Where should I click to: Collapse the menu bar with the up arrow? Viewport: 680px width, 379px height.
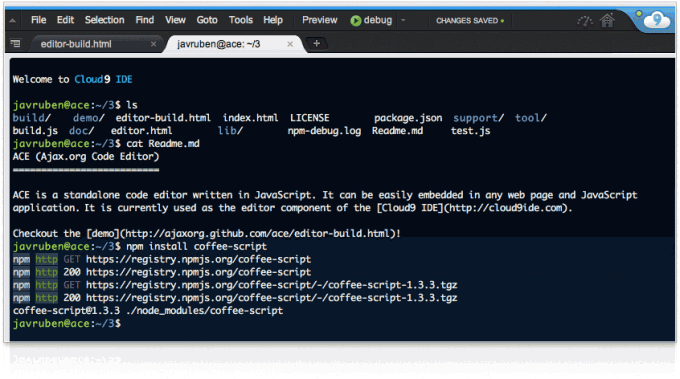click(x=13, y=20)
